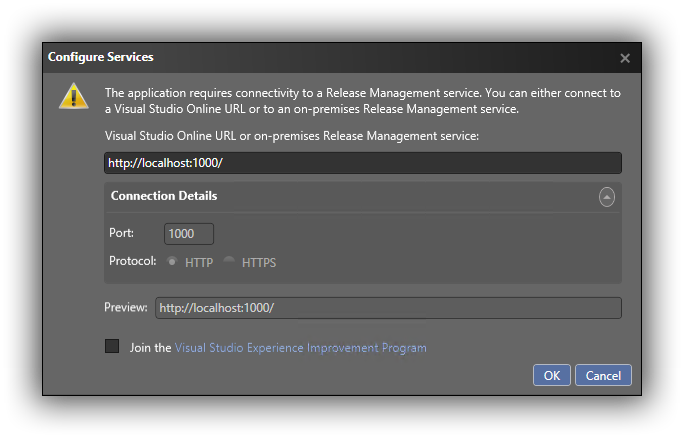Select the HTTPS protocol radio button
Screen dimensions: 684x438
pos(229,262)
